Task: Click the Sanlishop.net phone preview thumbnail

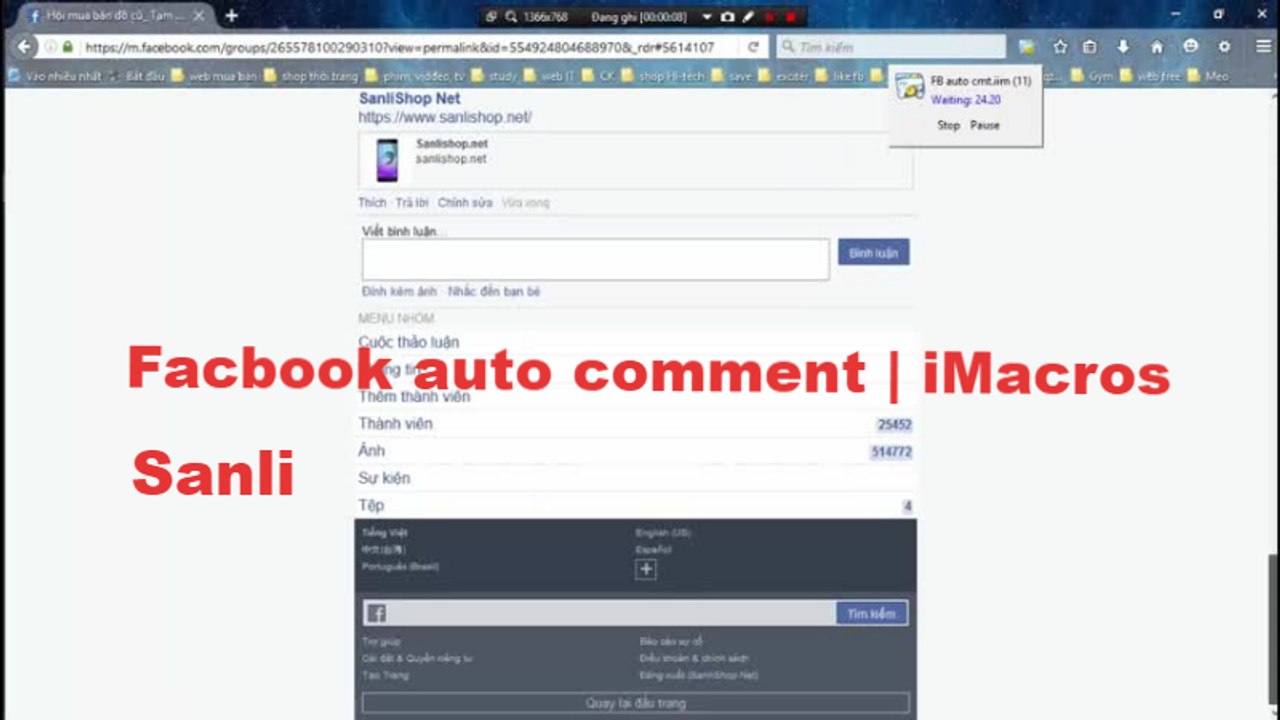Action: (387, 160)
